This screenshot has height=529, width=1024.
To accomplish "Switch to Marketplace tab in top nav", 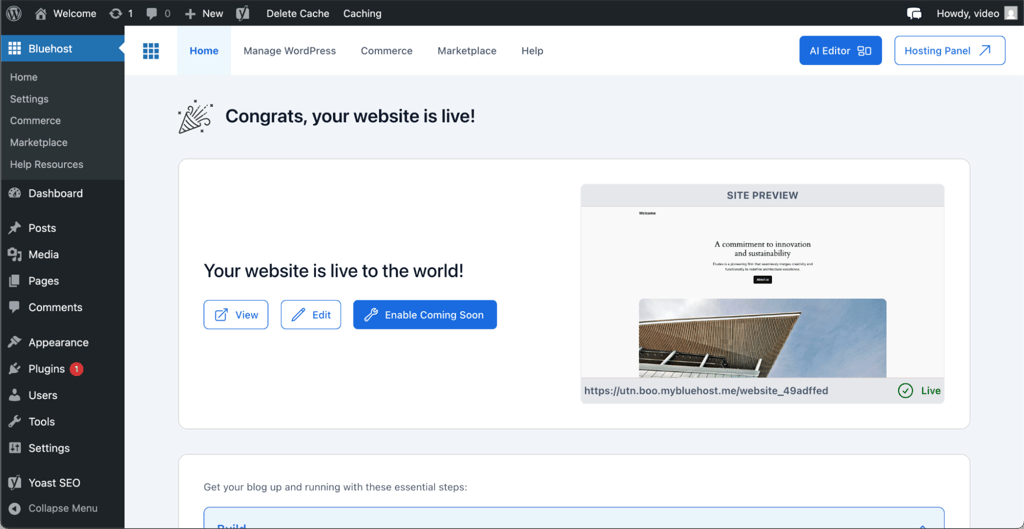I will click(467, 51).
